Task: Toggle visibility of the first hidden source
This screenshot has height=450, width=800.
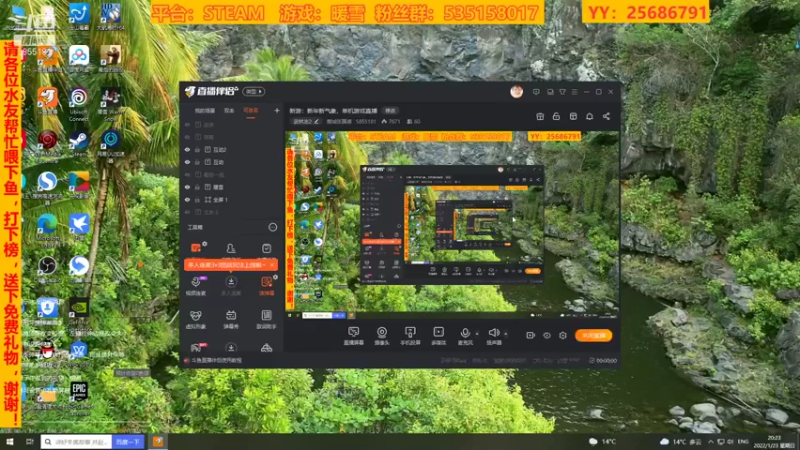Action: tap(187, 124)
